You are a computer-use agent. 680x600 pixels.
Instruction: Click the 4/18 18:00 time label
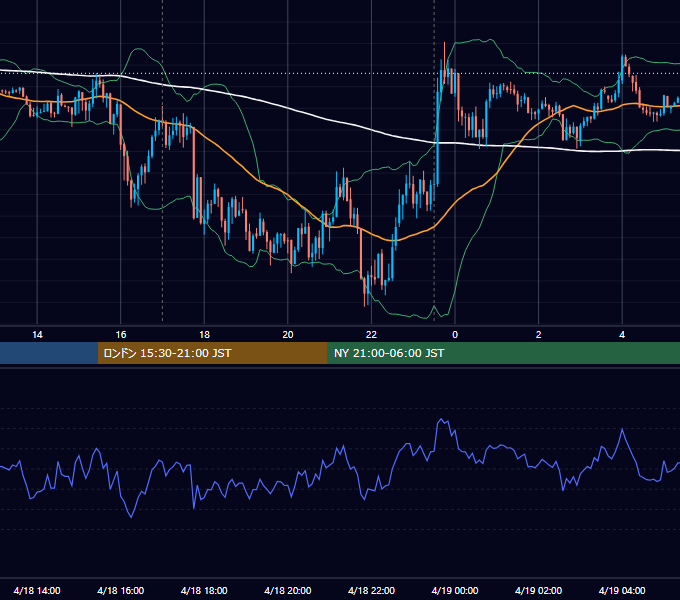pos(204,590)
